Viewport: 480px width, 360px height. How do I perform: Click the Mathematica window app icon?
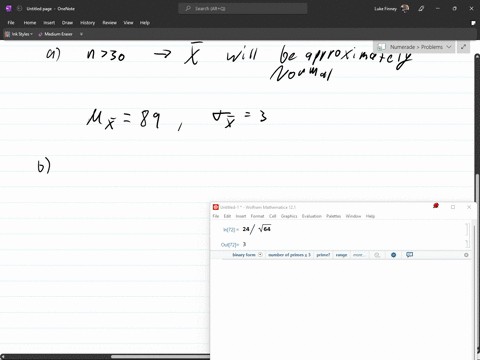click(x=216, y=207)
